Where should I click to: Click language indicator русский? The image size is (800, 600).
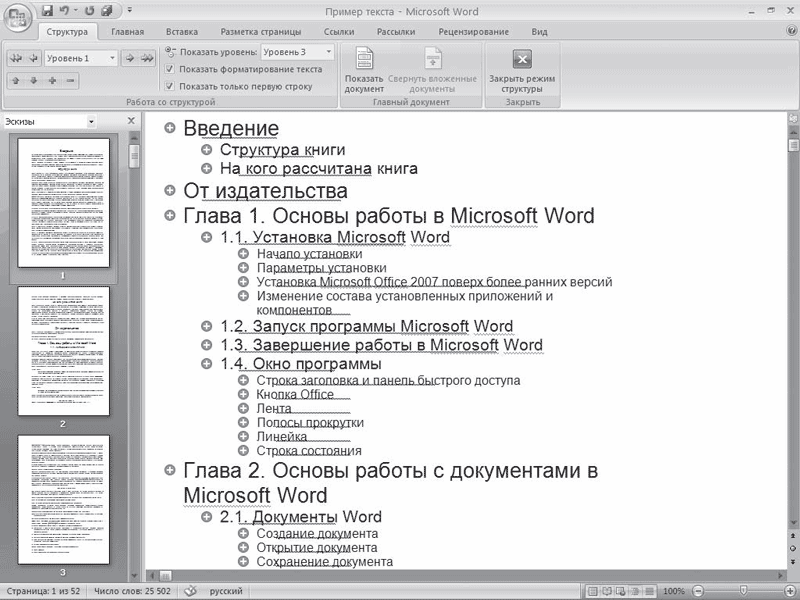click(x=226, y=591)
